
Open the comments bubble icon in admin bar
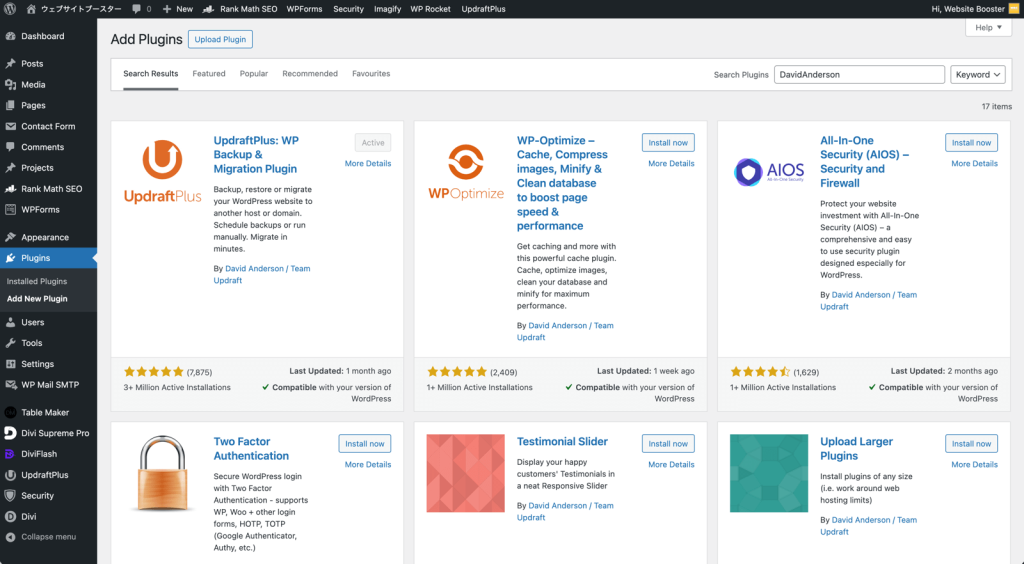(136, 9)
